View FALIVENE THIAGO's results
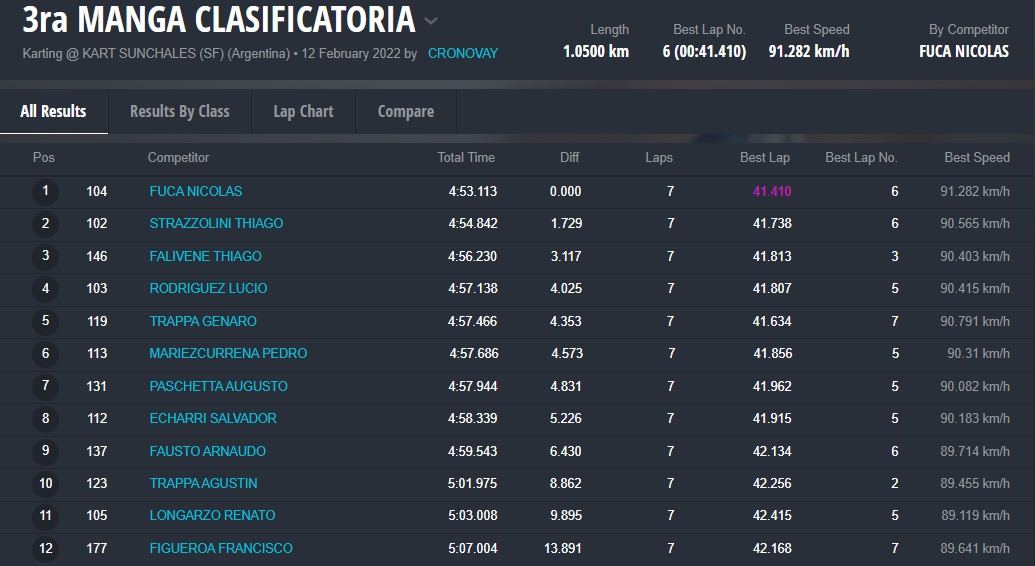Image resolution: width=1035 pixels, height=566 pixels. (205, 256)
